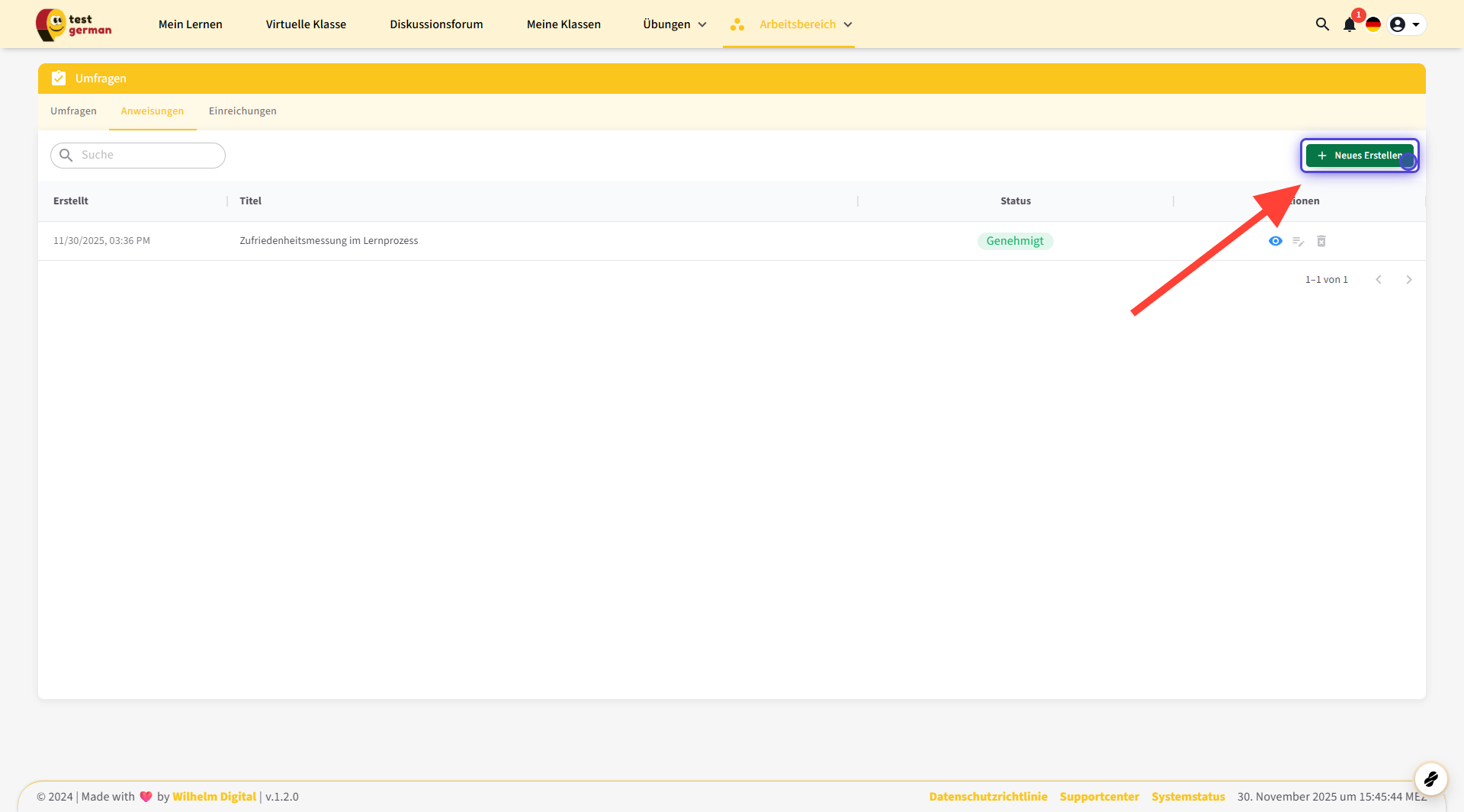This screenshot has height=812, width=1464.
Task: Edit the Zufriedenheitsmessung entry
Action: tap(1298, 241)
